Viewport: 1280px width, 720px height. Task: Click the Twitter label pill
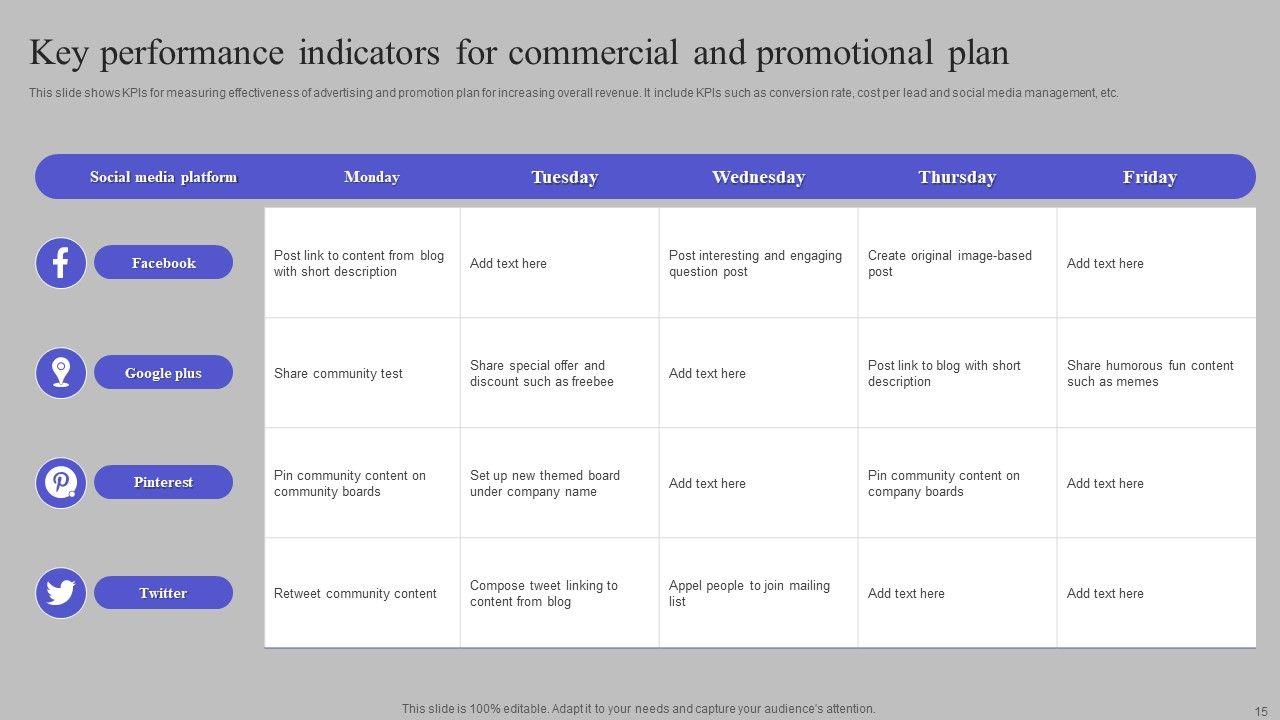163,593
